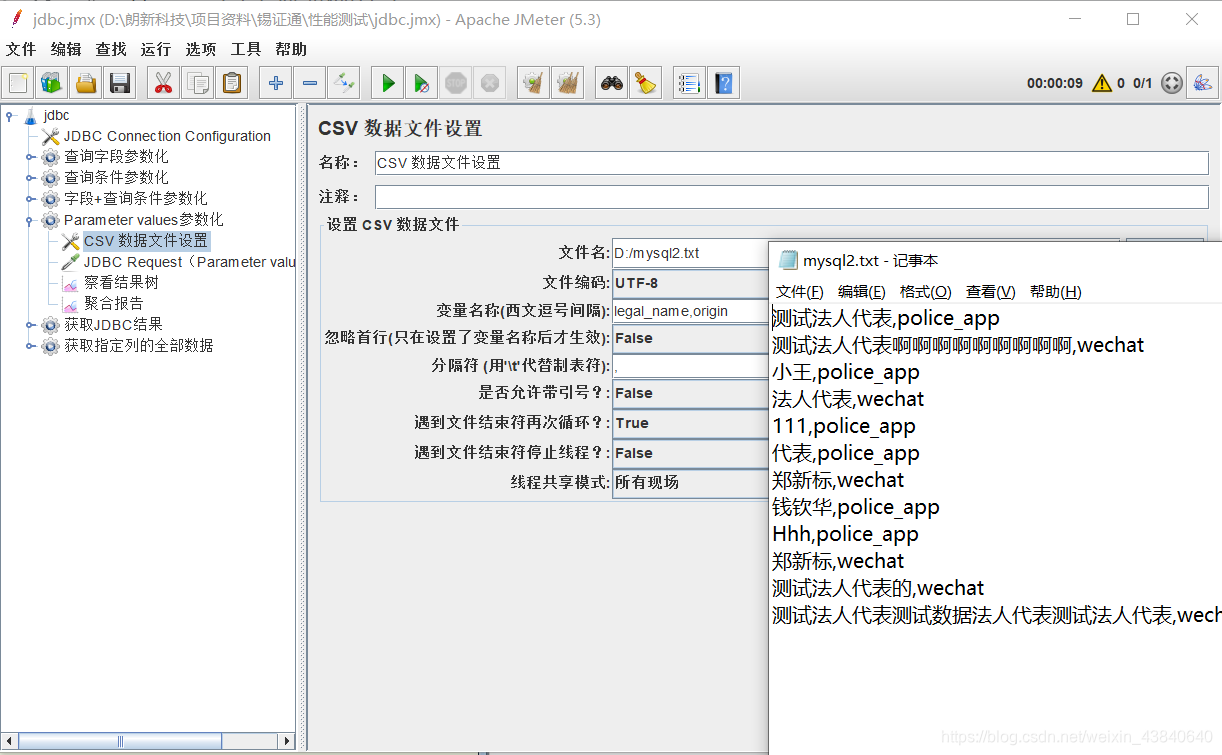Click the greyed-out shutdown X icon
This screenshot has width=1222, height=755.
click(x=489, y=83)
